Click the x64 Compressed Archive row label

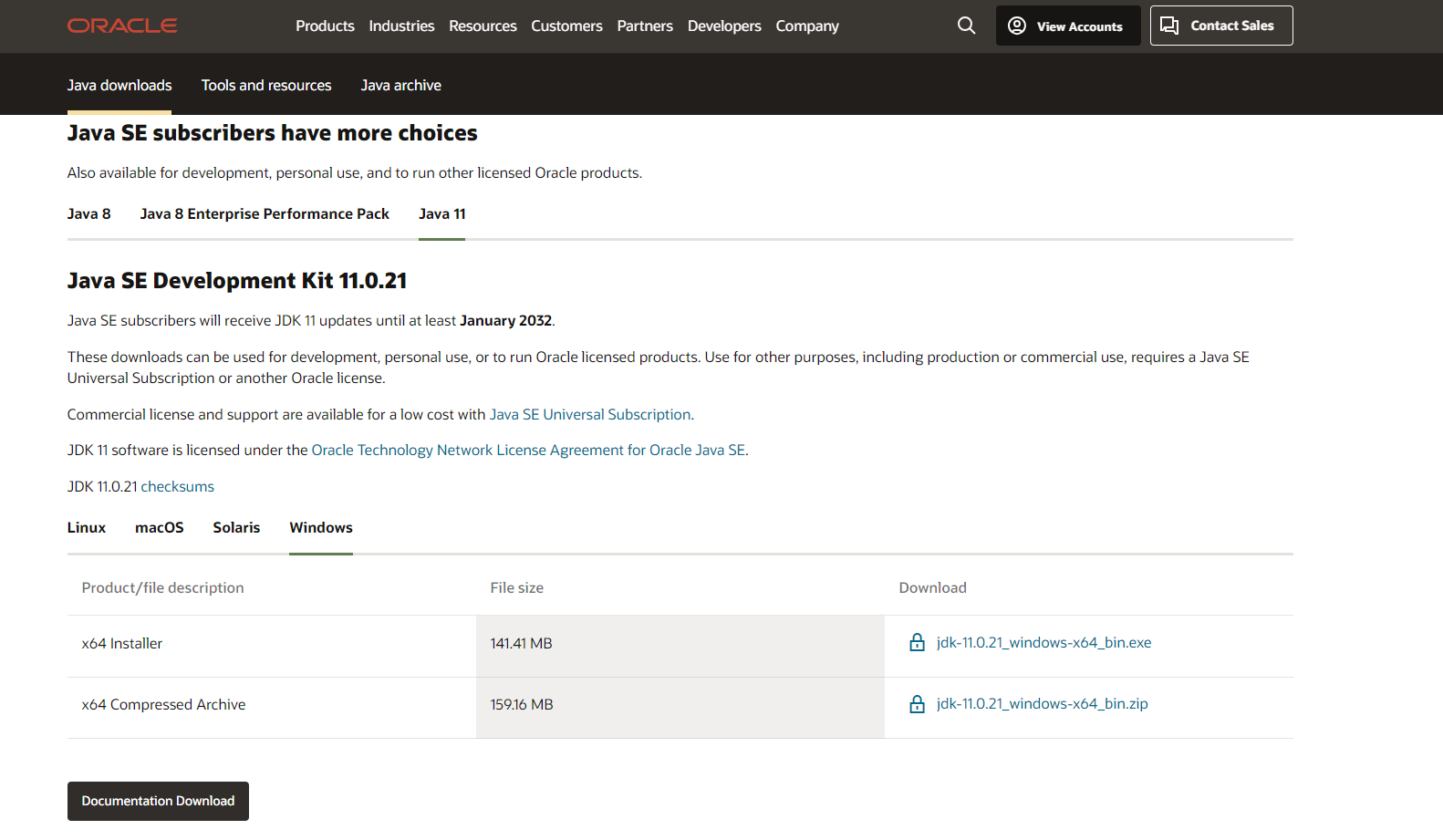coord(163,704)
